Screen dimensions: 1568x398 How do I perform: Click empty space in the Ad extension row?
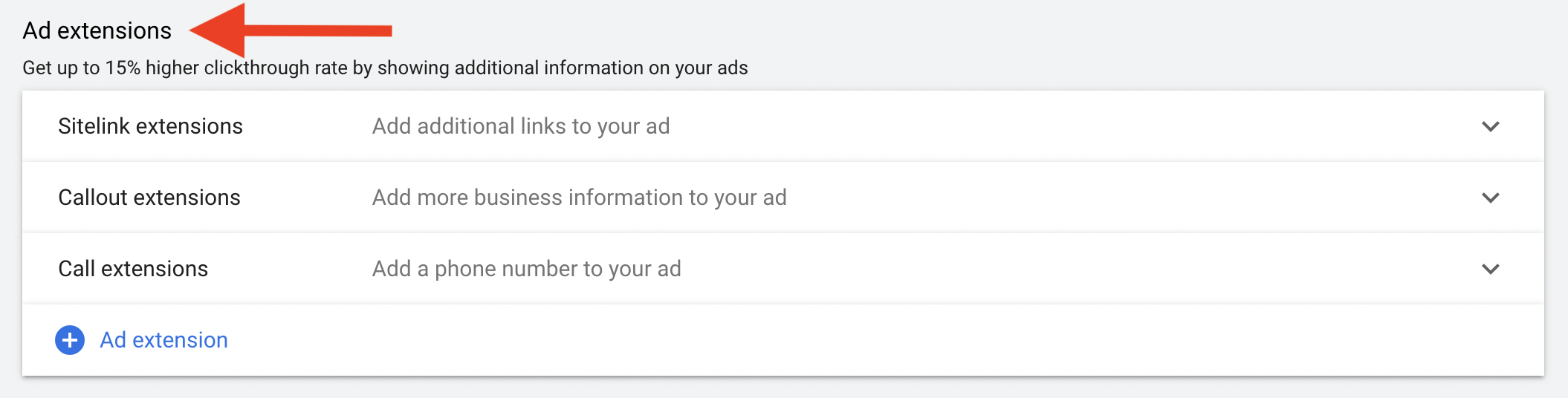coord(817,340)
